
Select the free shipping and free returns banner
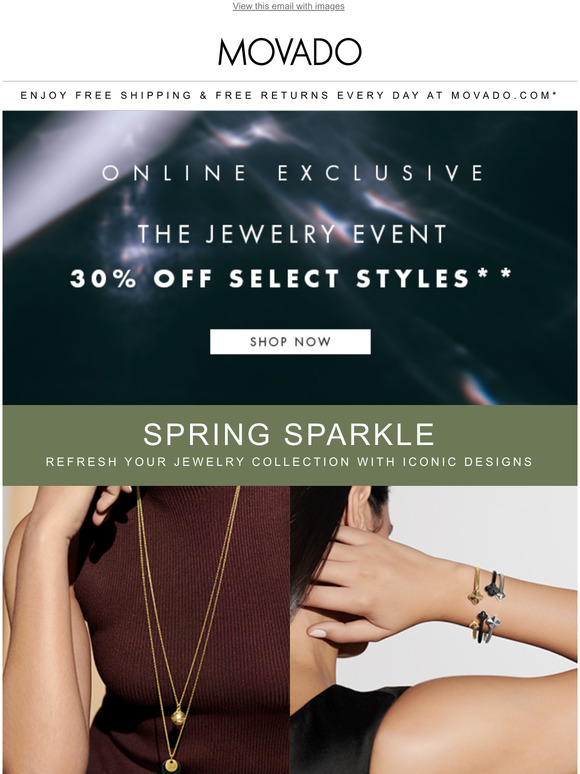pyautogui.click(x=290, y=95)
